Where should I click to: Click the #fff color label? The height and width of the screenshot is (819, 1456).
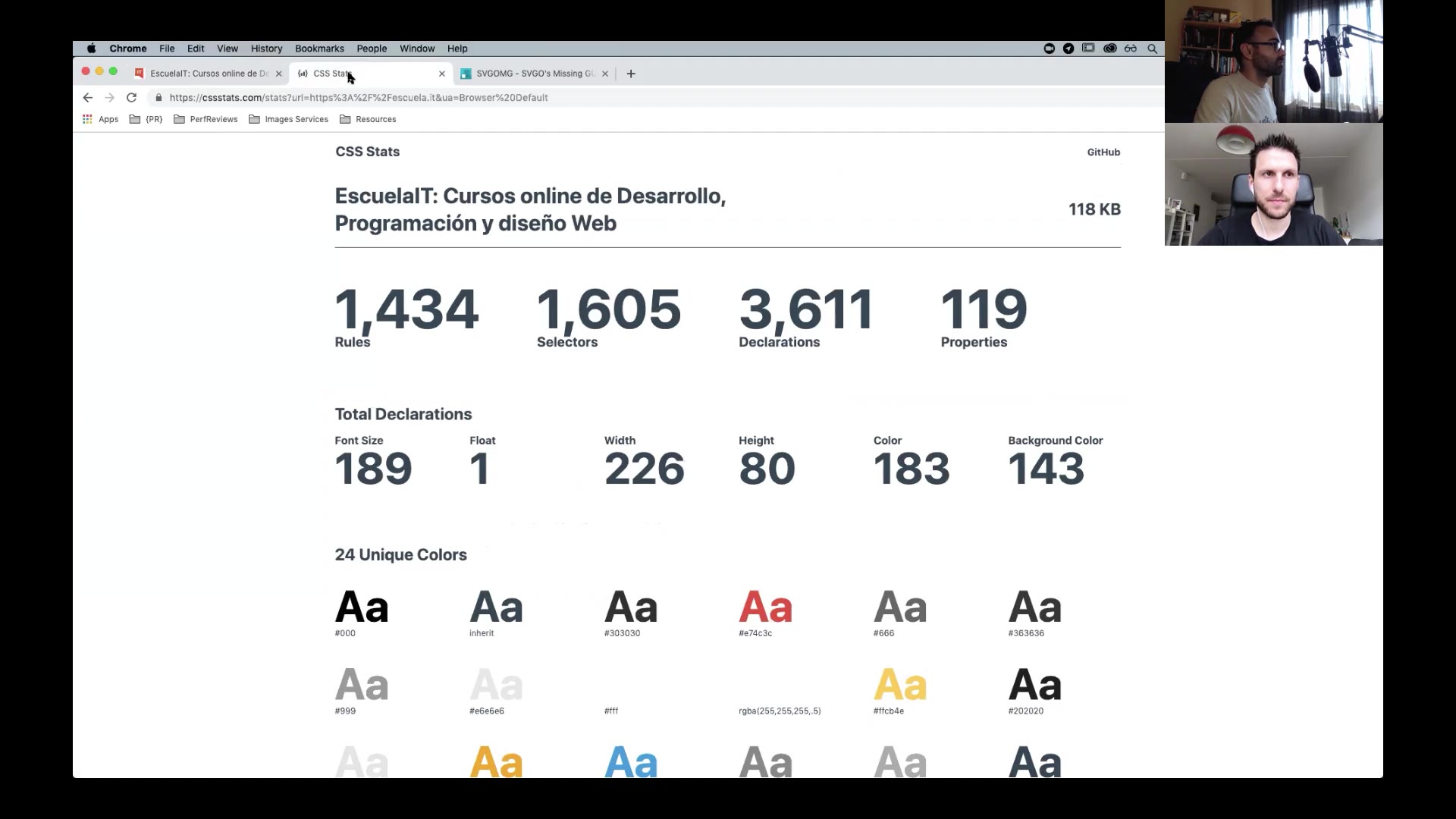point(611,711)
